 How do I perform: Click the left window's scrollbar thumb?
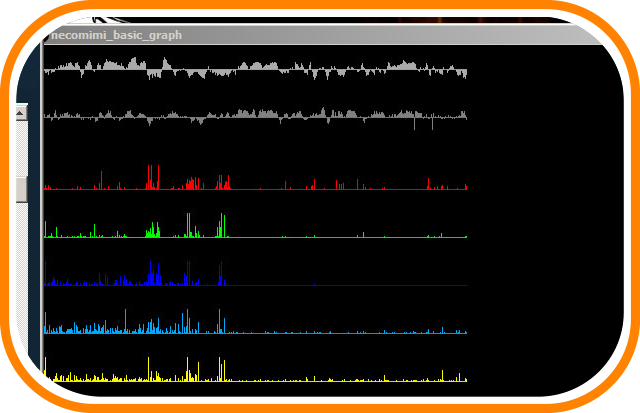[21, 189]
